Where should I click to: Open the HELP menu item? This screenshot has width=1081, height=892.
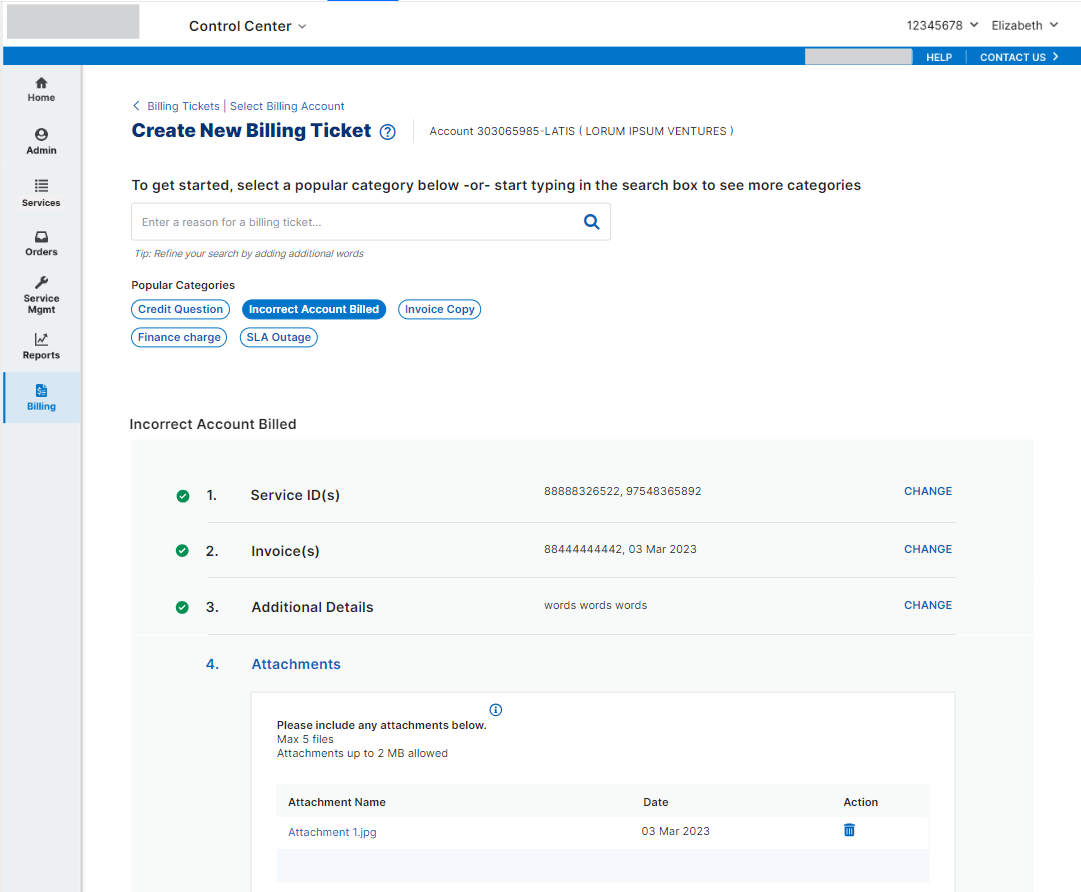(938, 57)
